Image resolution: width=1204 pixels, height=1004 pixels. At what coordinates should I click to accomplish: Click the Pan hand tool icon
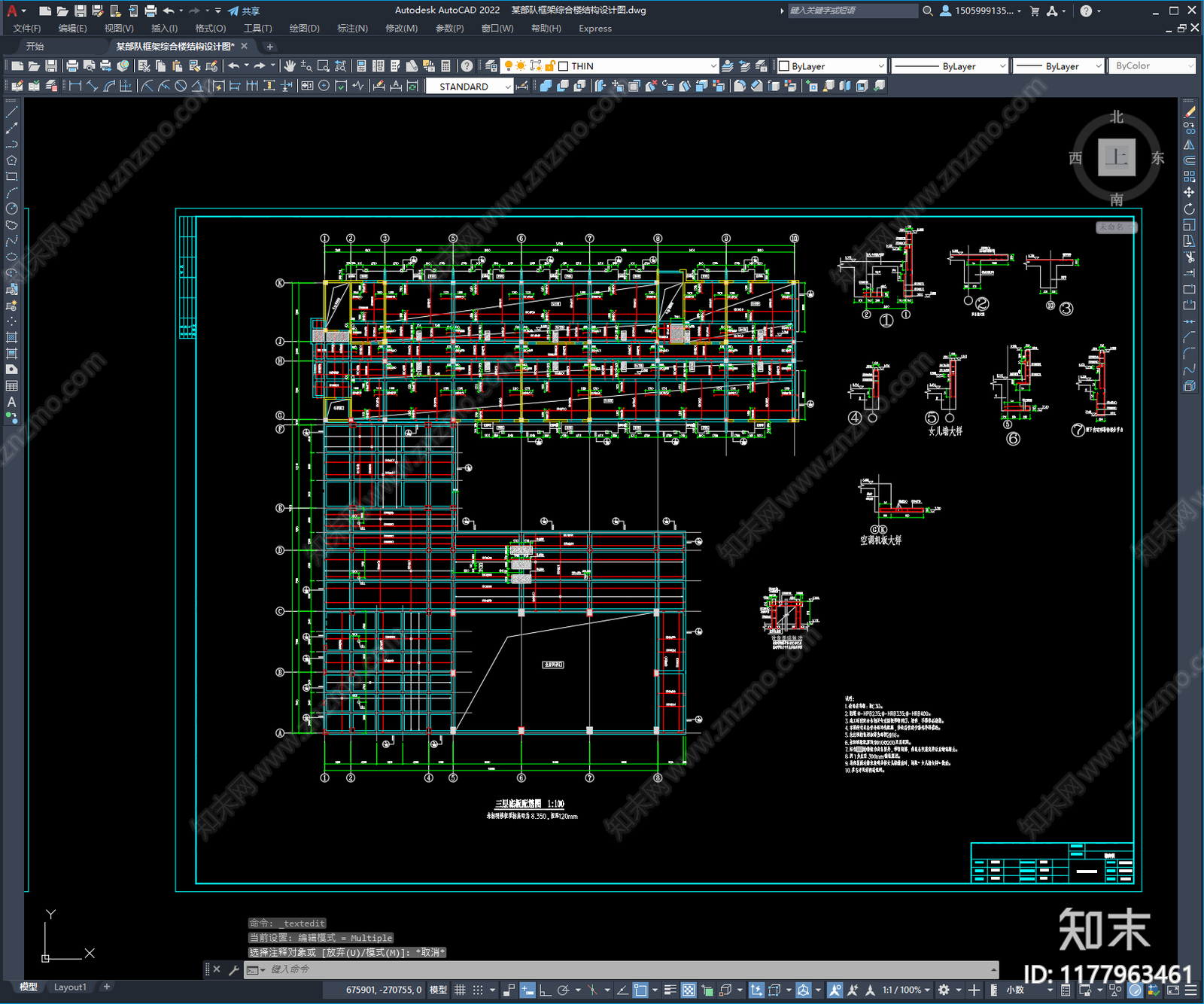(x=290, y=66)
